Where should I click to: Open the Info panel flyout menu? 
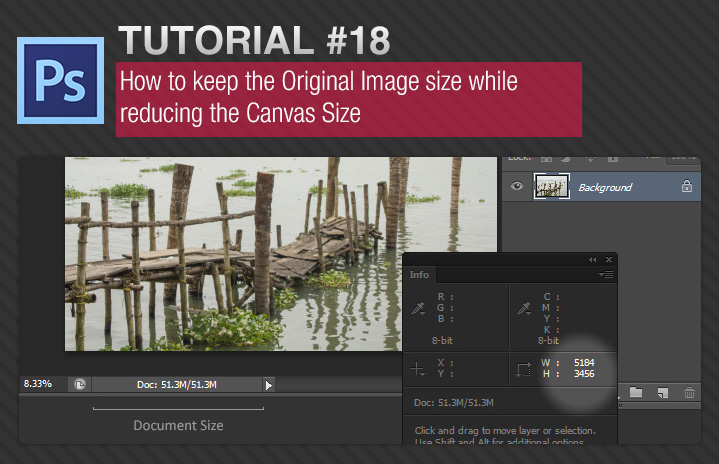(x=606, y=275)
